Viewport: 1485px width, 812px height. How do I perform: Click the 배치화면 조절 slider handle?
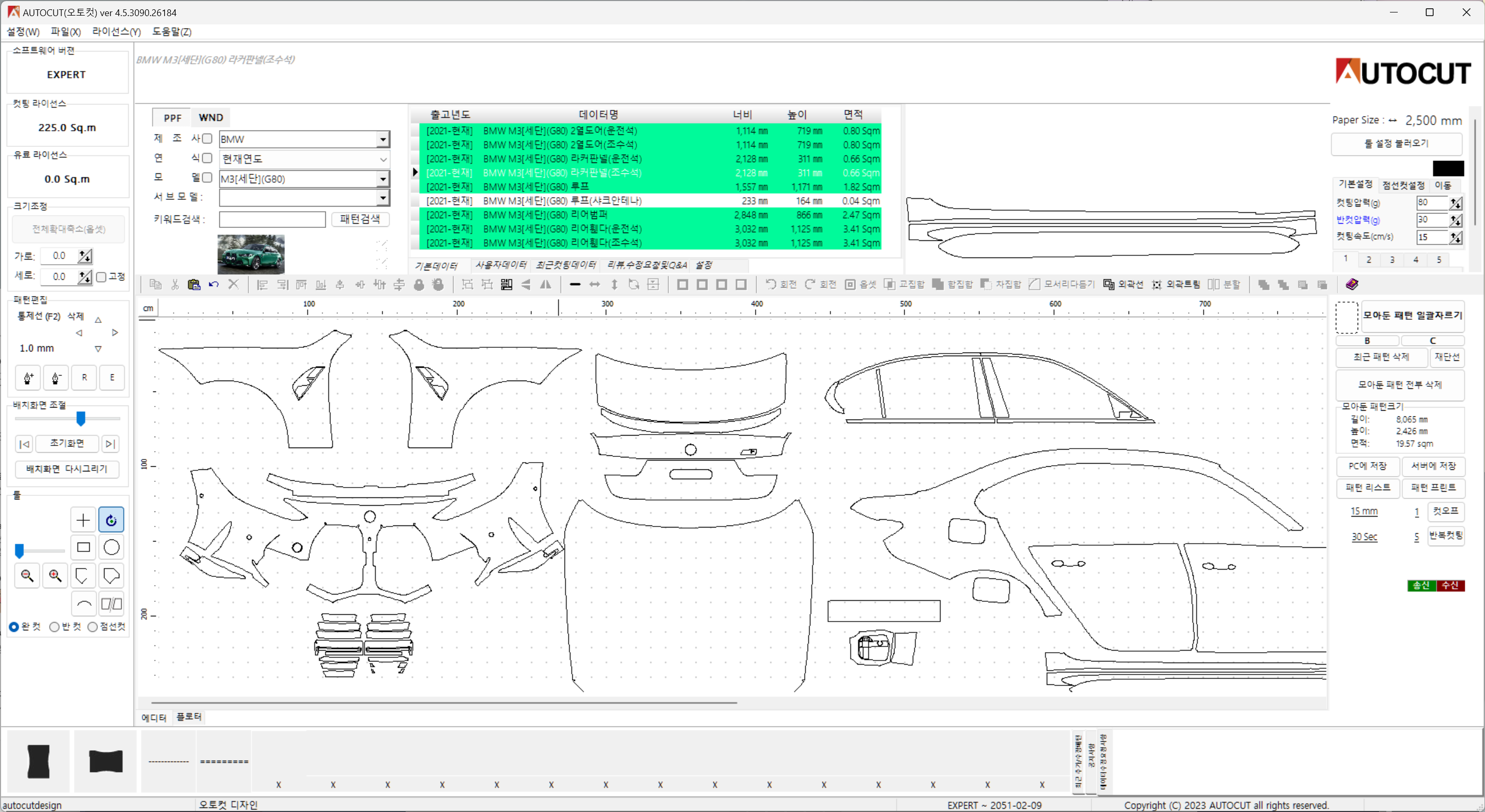pos(81,419)
